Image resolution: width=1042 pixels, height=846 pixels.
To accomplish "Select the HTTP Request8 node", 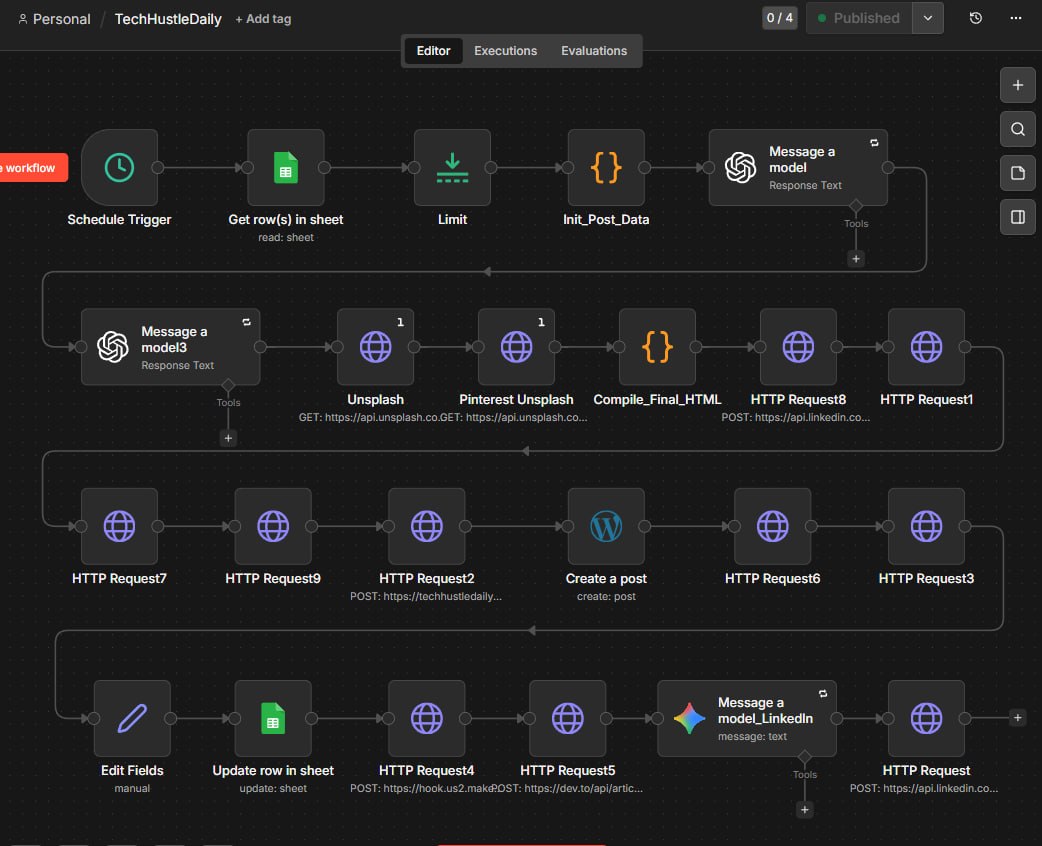I will [x=798, y=347].
